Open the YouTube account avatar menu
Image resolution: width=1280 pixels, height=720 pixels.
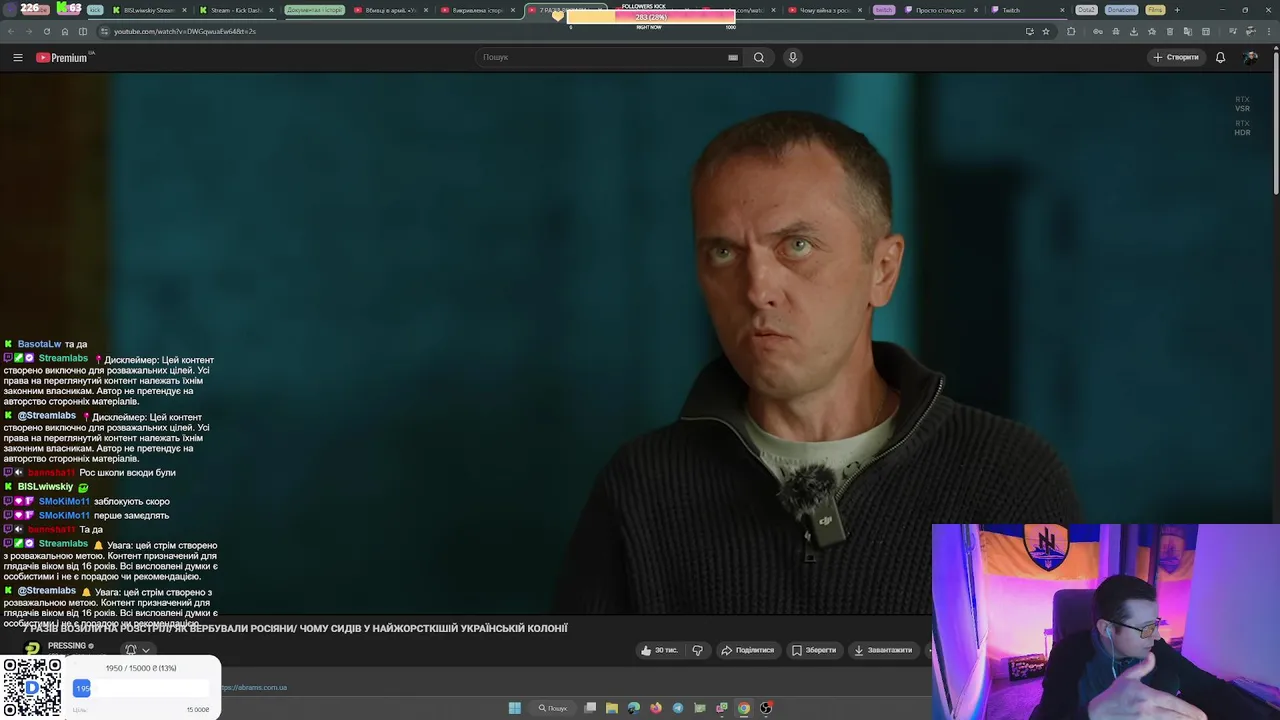(1250, 57)
